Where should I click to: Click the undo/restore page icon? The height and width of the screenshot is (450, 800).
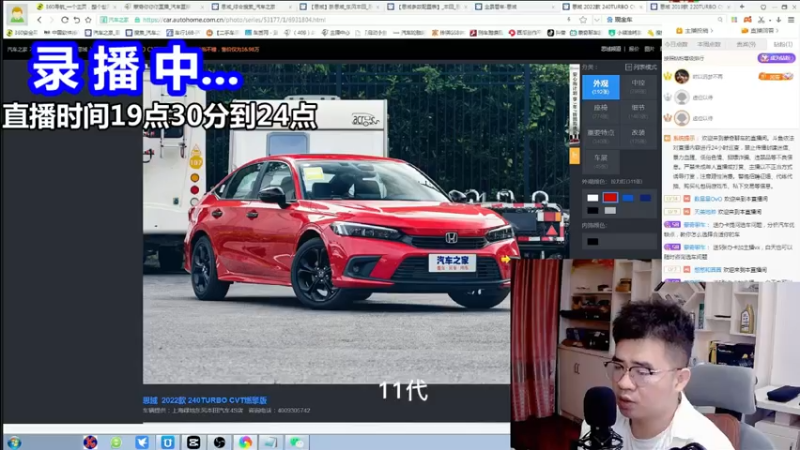(77, 20)
